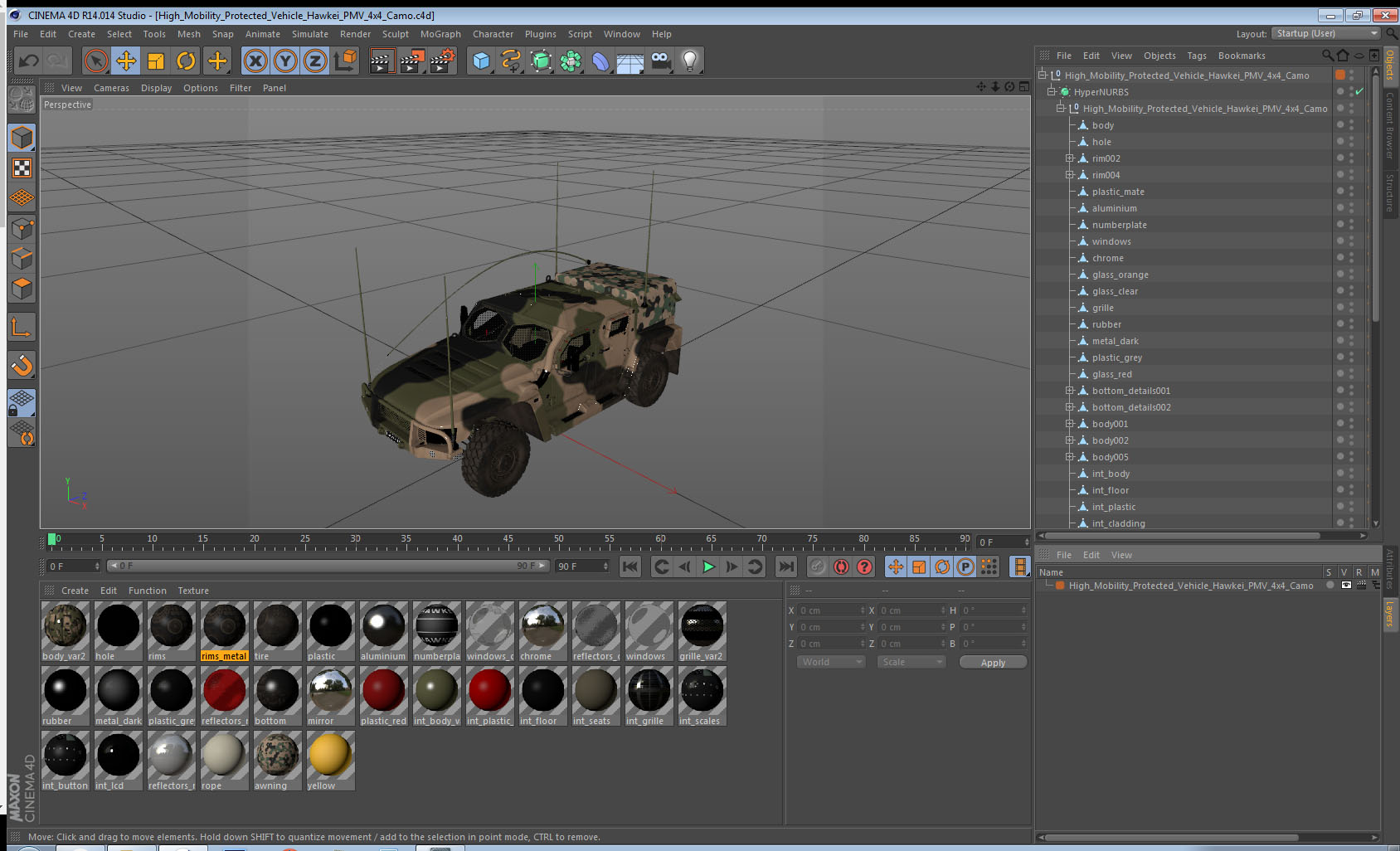Click the Record Active Objects button
This screenshot has width=1400, height=851.
(x=818, y=567)
